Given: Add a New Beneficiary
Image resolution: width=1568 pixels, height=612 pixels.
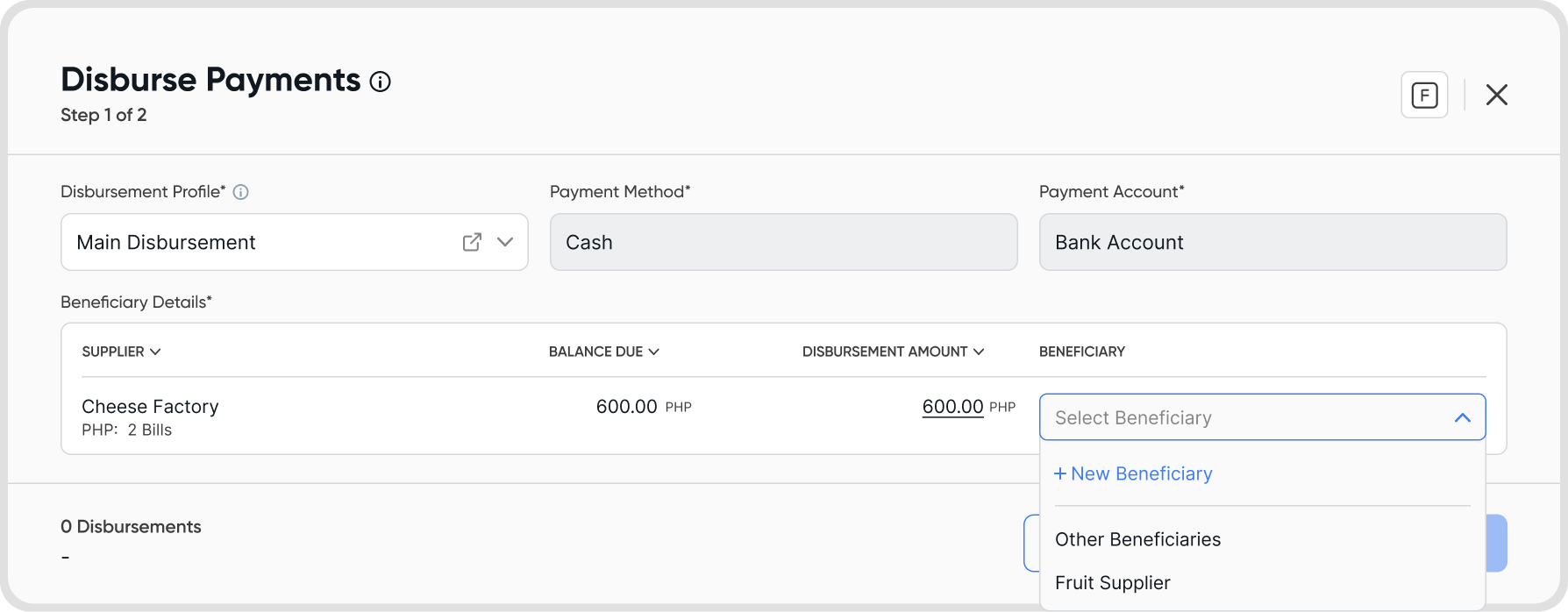Looking at the screenshot, I should click(1133, 473).
